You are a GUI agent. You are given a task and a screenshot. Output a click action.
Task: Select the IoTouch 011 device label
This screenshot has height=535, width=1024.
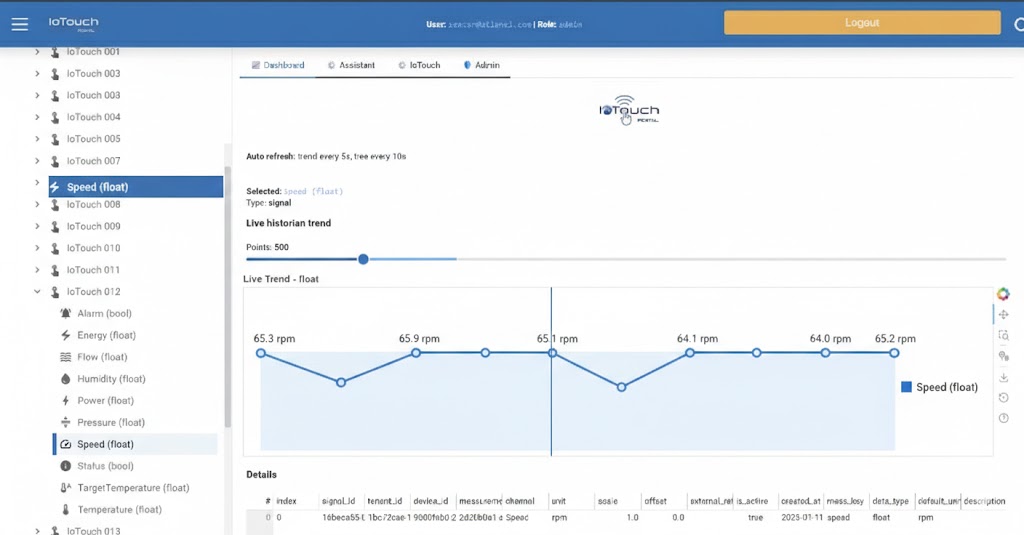93,270
